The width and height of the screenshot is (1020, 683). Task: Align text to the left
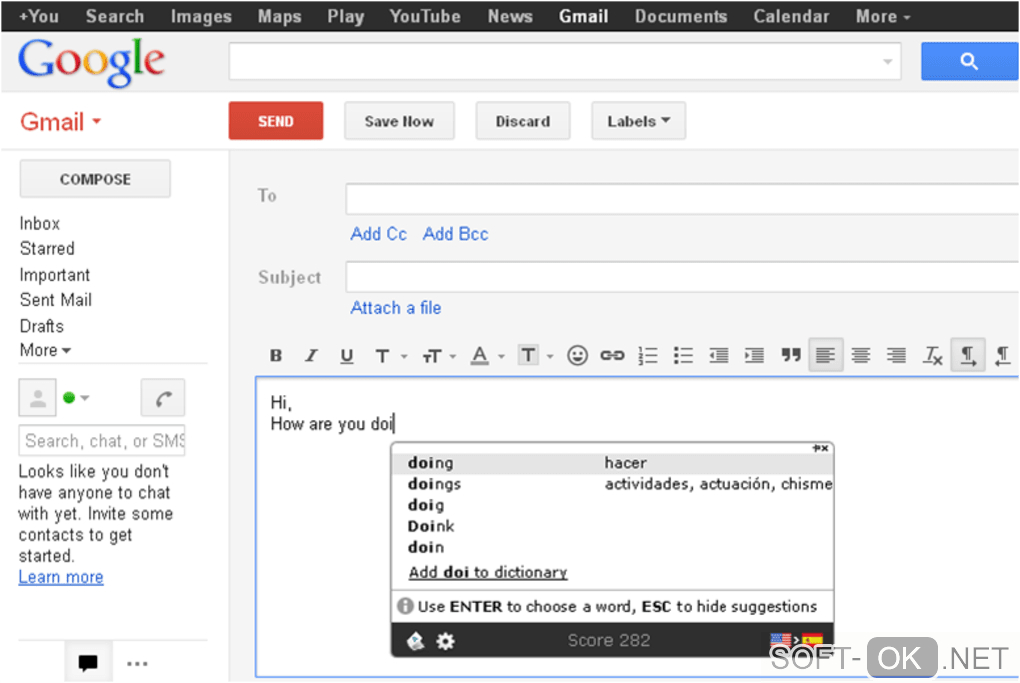(x=825, y=355)
